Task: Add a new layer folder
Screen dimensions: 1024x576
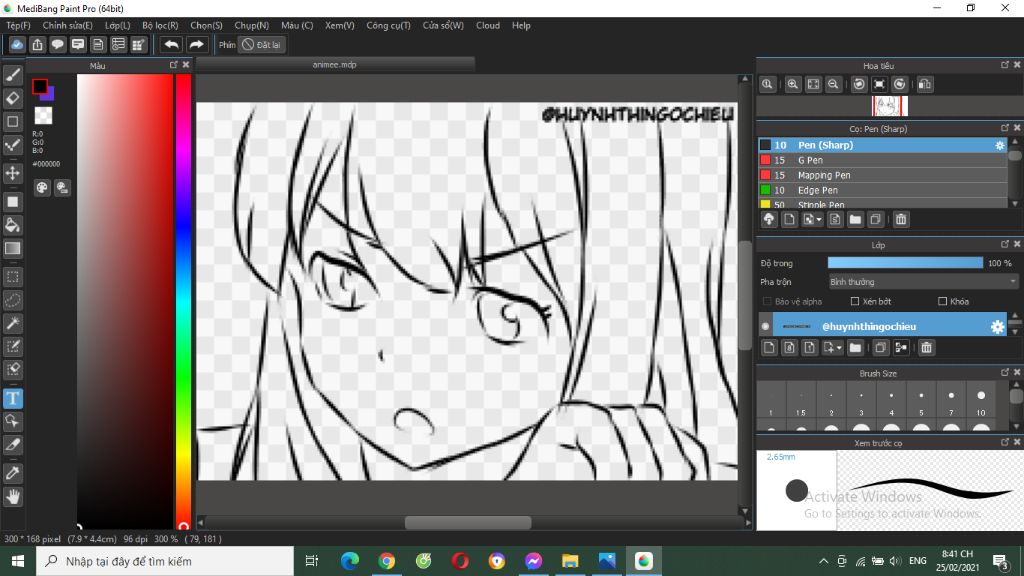Action: (855, 347)
